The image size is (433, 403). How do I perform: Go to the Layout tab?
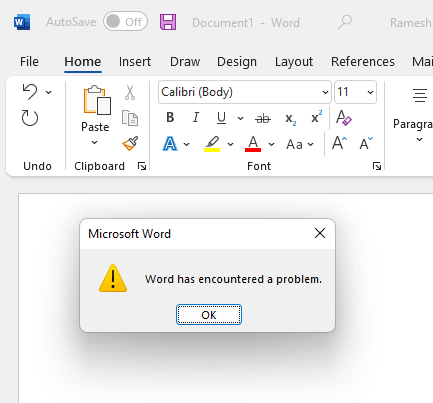[294, 62]
